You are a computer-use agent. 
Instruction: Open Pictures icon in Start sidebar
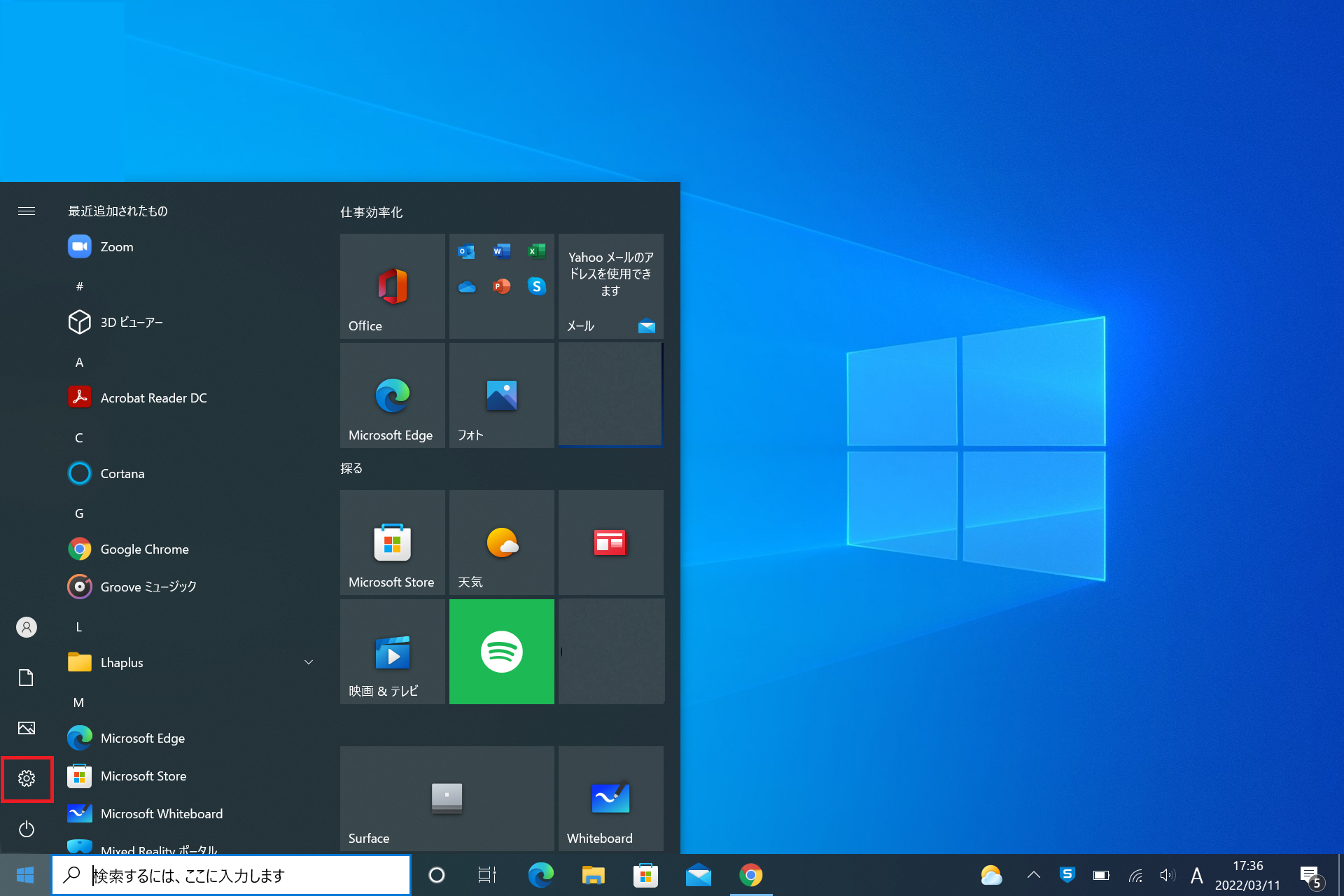pos(27,728)
